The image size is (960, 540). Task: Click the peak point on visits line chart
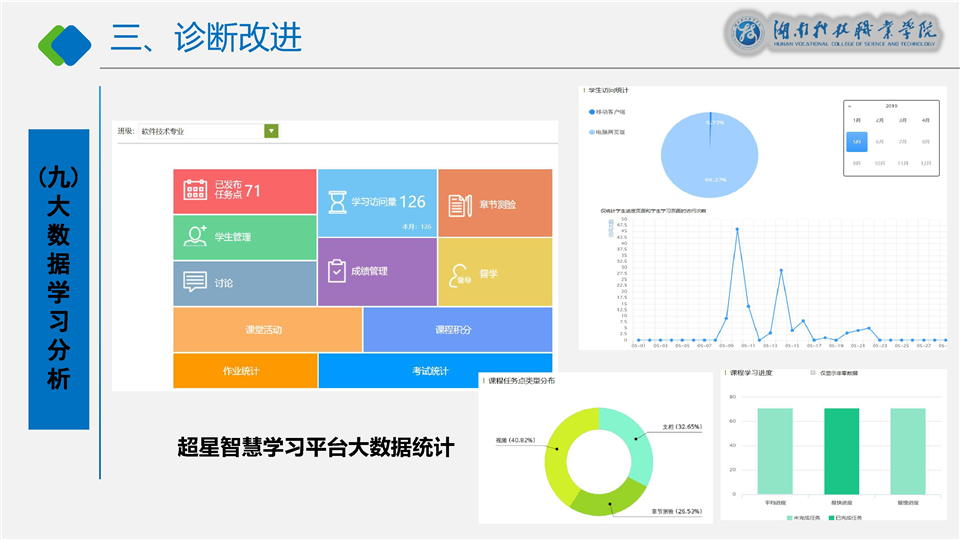click(x=737, y=229)
